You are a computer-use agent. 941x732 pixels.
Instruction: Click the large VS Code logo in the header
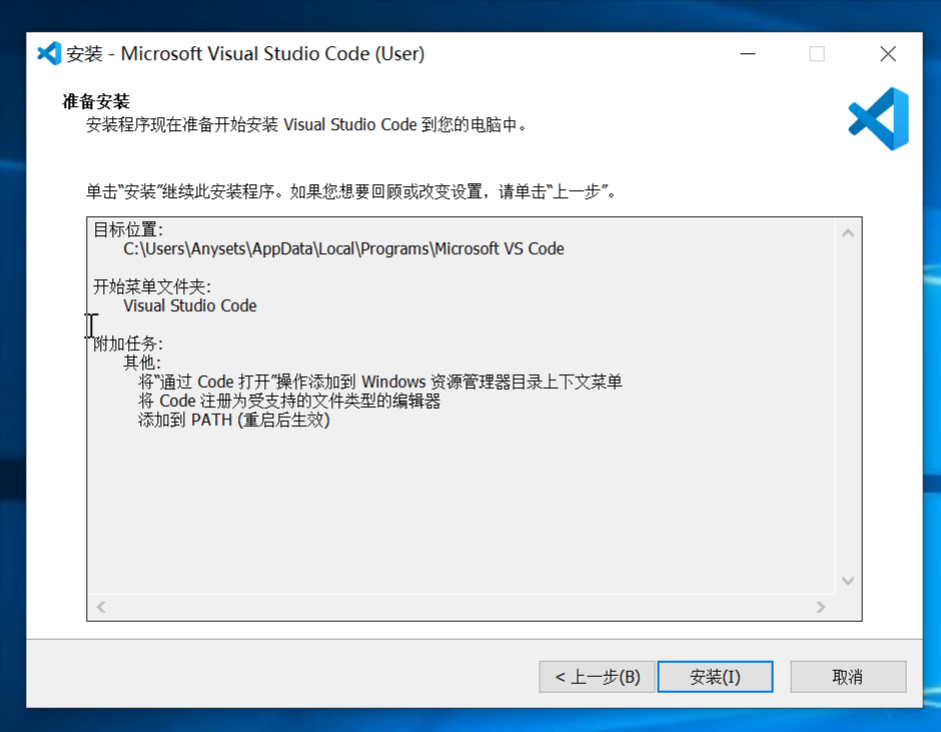coord(879,118)
